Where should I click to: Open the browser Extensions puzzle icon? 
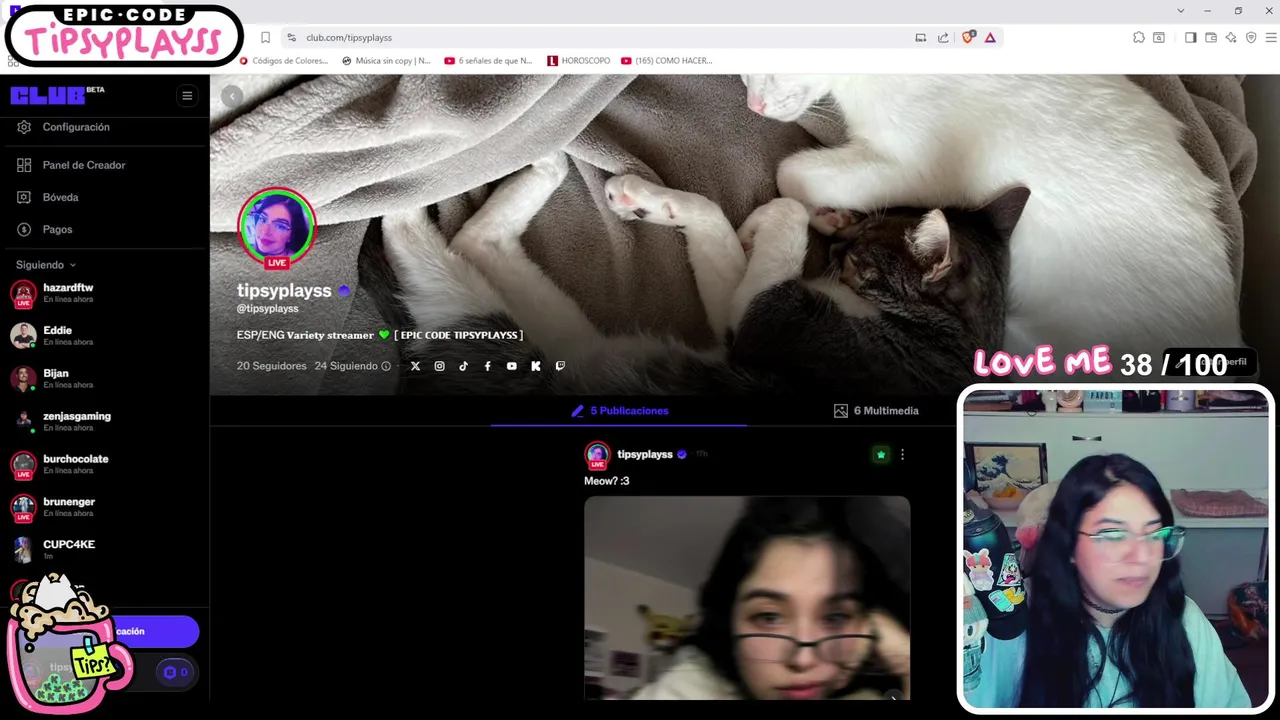[1139, 38]
